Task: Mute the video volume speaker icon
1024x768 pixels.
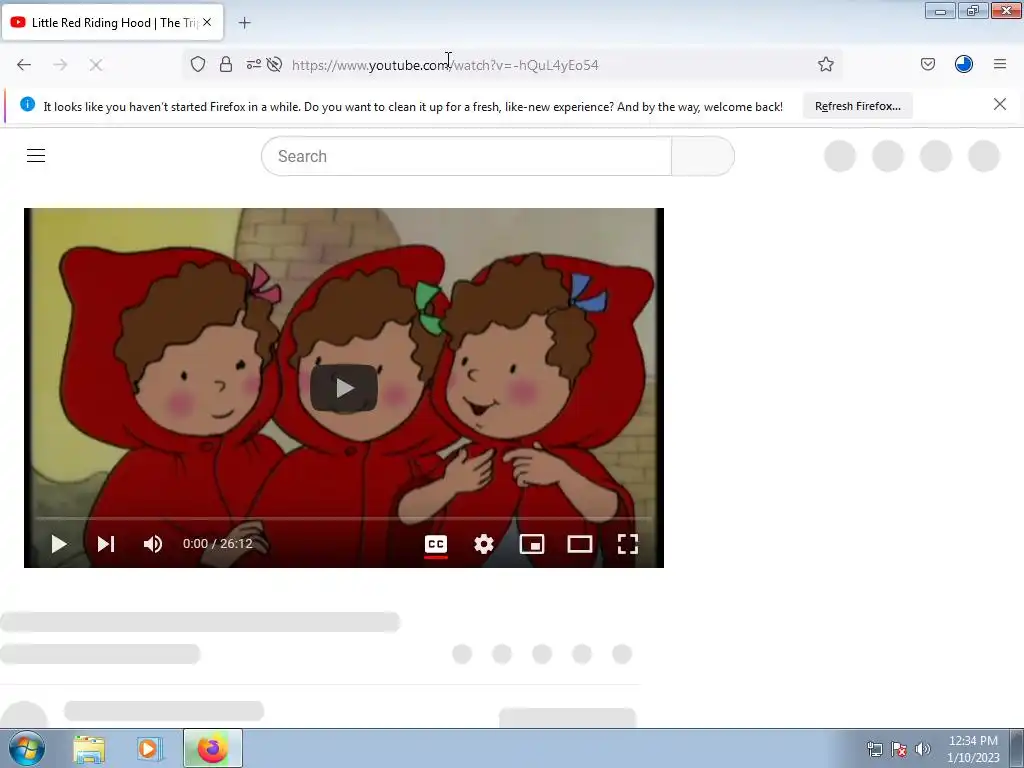Action: tap(153, 544)
